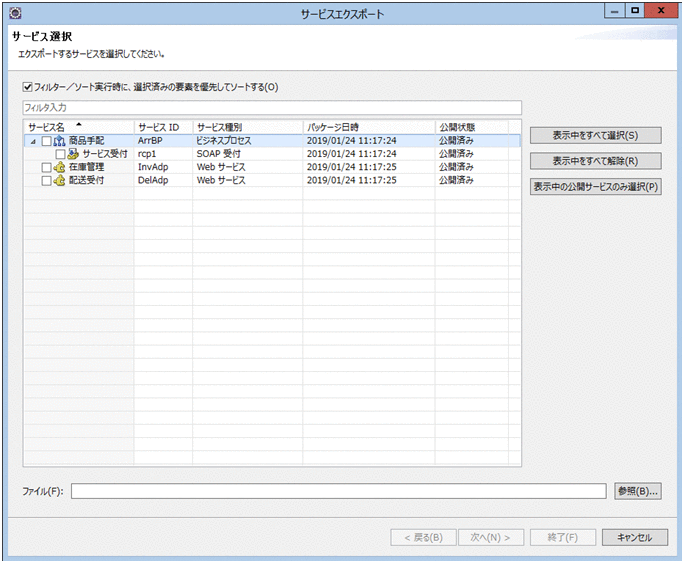The width and height of the screenshot is (685, 565).
Task: Select the サービス受付 row name
Action: tap(105, 154)
